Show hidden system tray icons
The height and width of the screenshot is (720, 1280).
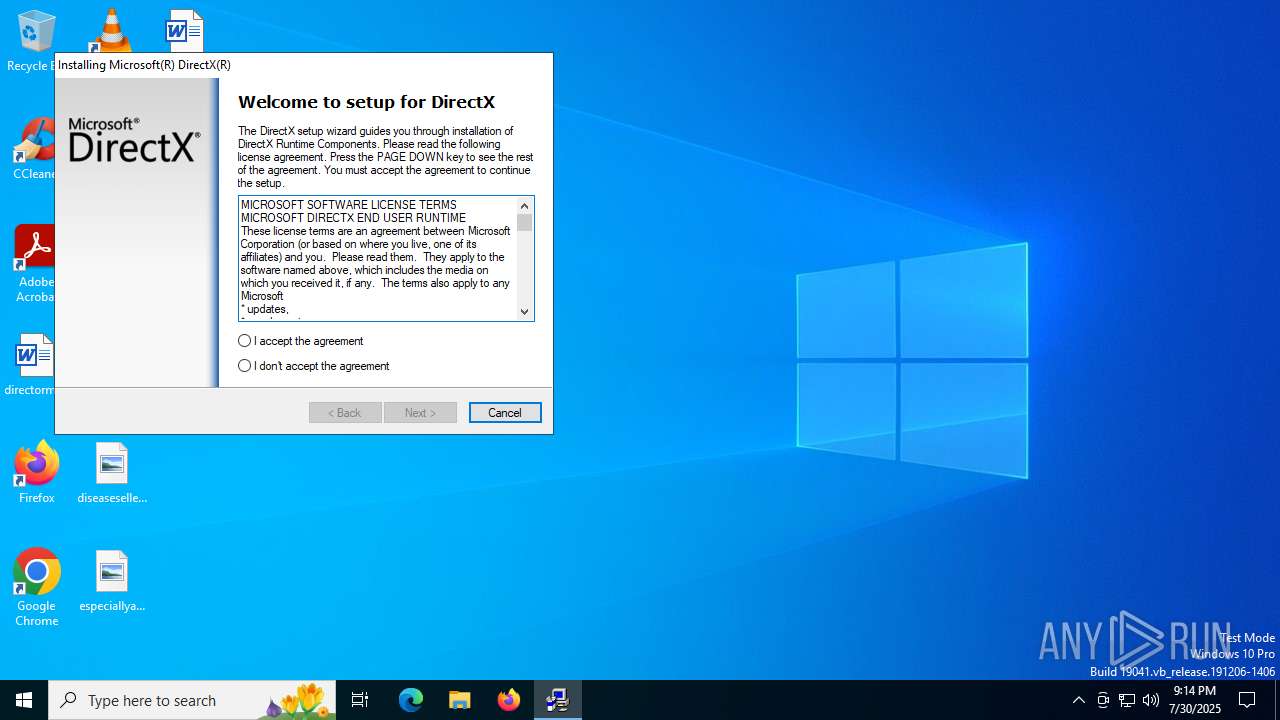click(1079, 700)
